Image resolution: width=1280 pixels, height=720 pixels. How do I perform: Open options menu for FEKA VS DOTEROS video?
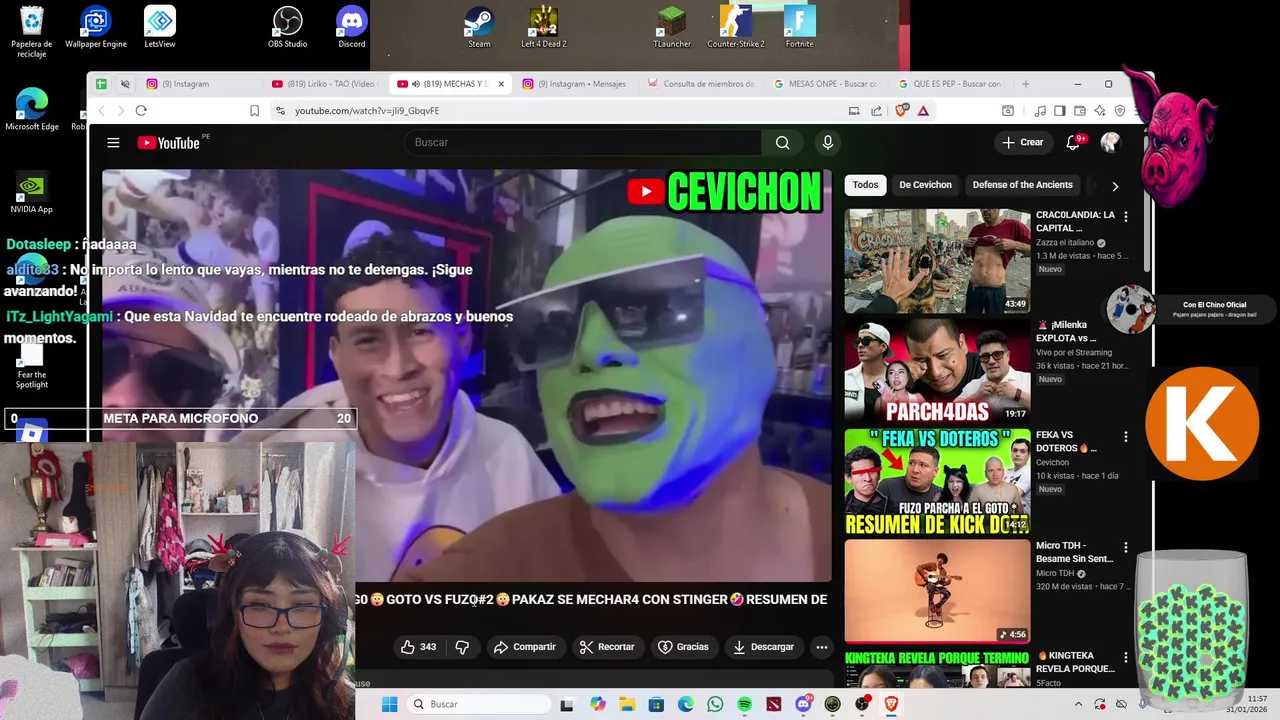(x=1126, y=437)
